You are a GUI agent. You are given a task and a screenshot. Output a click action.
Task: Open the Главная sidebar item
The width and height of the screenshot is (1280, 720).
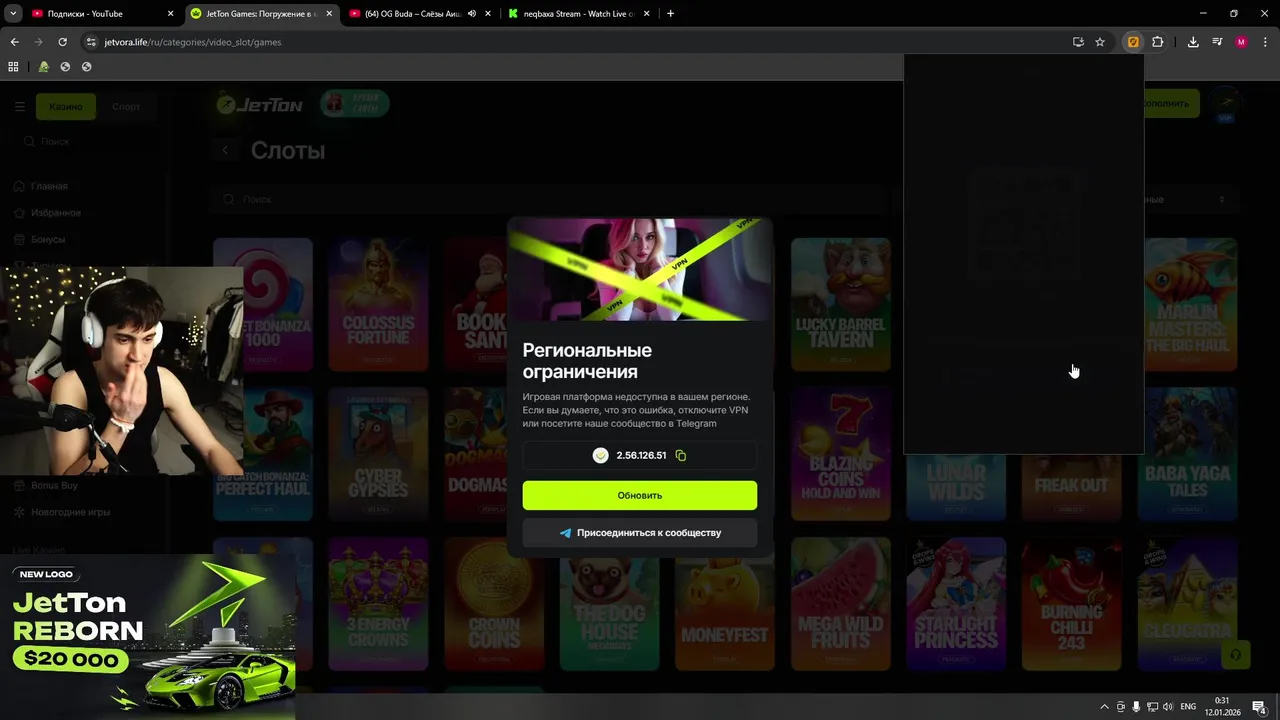coord(49,186)
